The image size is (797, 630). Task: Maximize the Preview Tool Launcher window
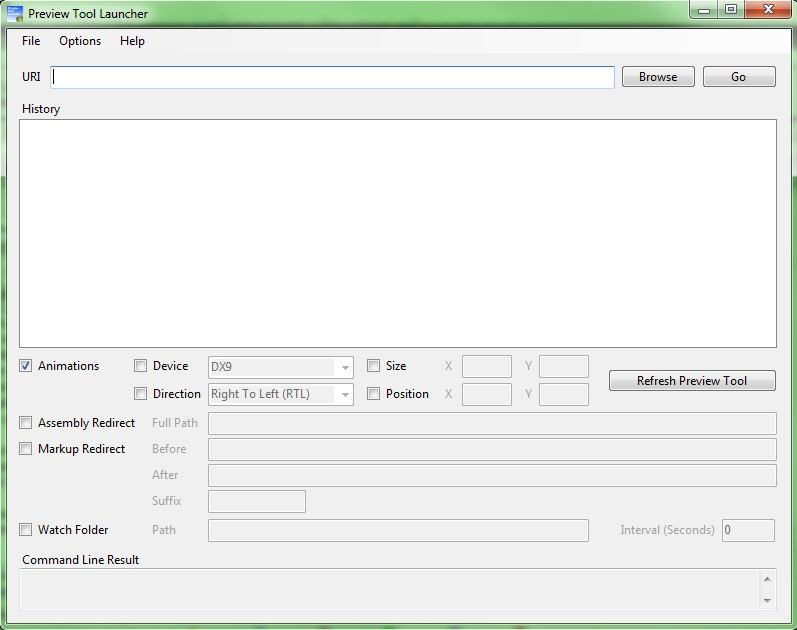coord(731,10)
